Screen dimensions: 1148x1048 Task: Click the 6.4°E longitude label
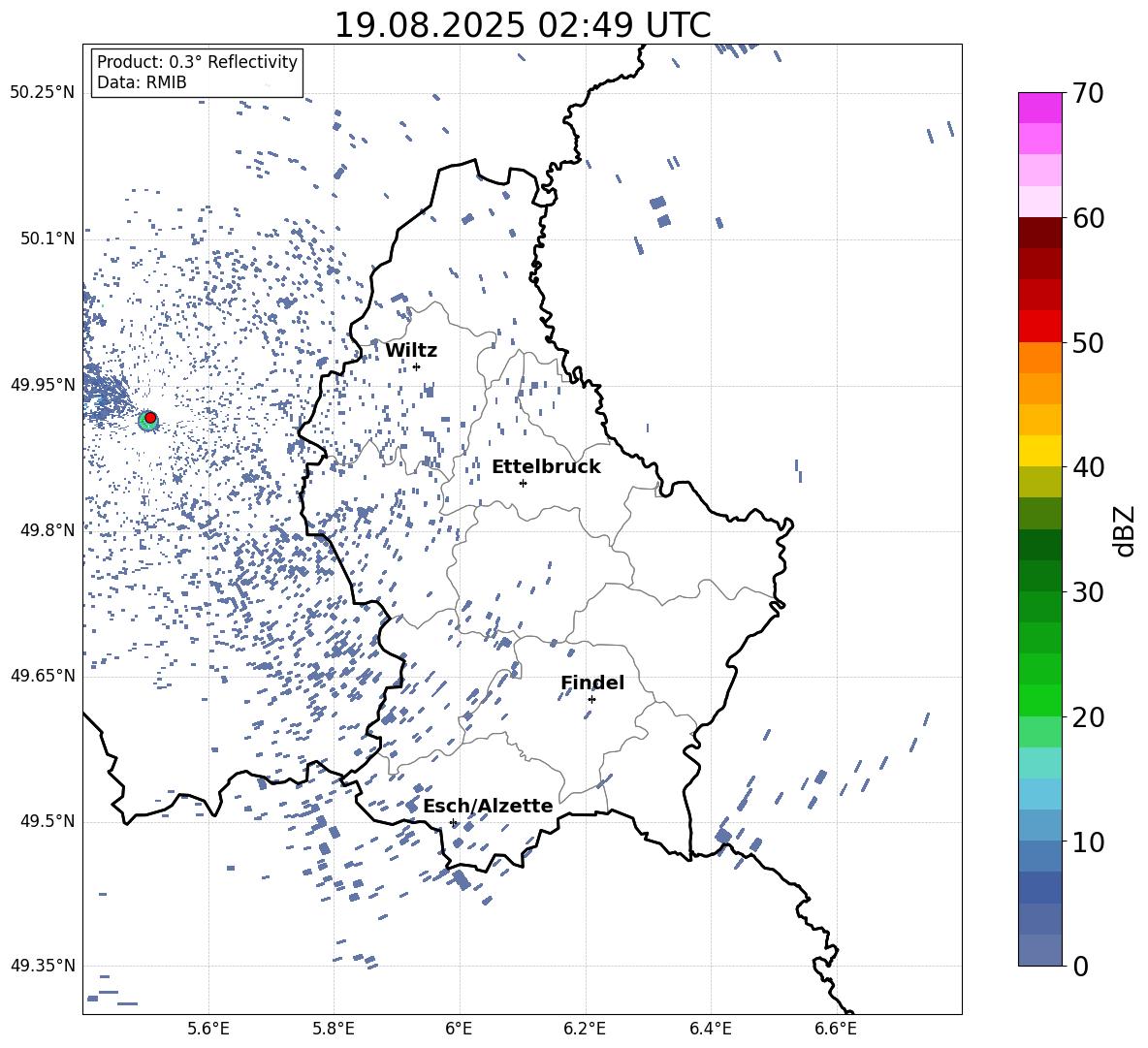(x=710, y=1030)
